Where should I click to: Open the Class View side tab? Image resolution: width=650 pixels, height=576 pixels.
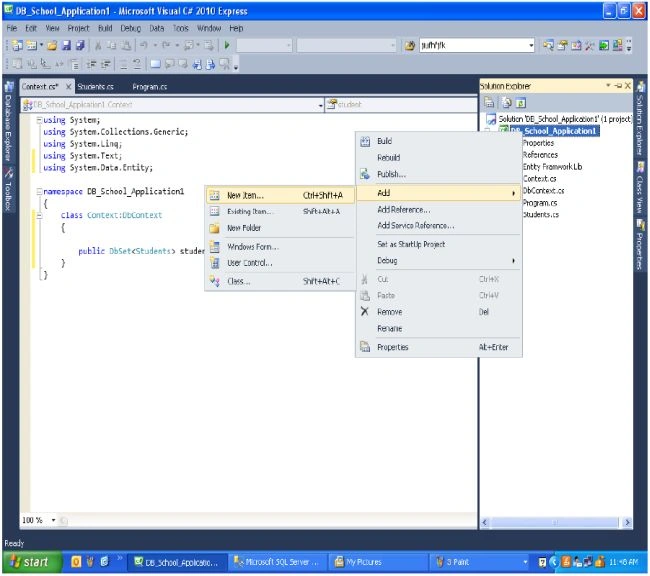coord(640,188)
